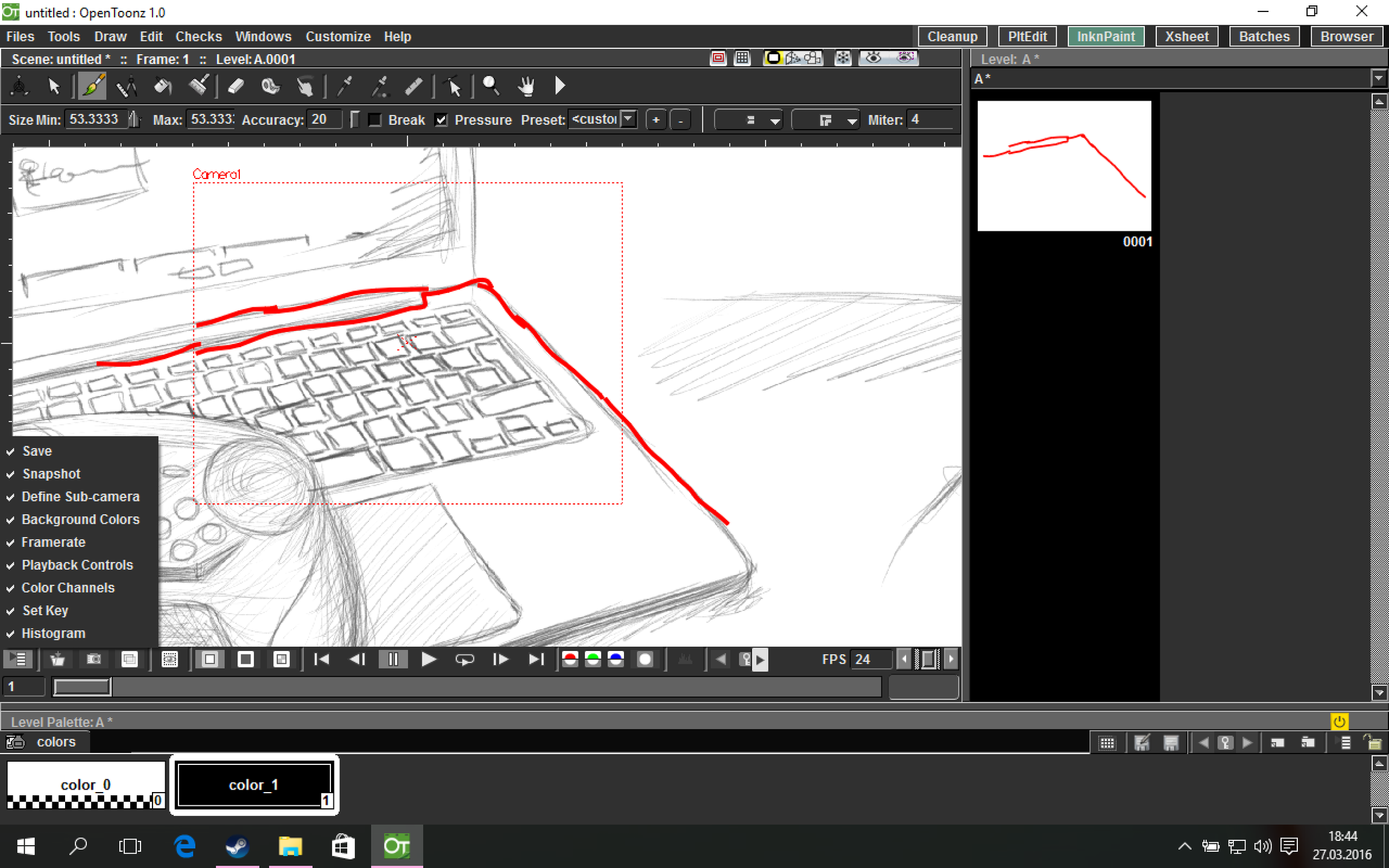Activate the Hand pan tool

526,86
